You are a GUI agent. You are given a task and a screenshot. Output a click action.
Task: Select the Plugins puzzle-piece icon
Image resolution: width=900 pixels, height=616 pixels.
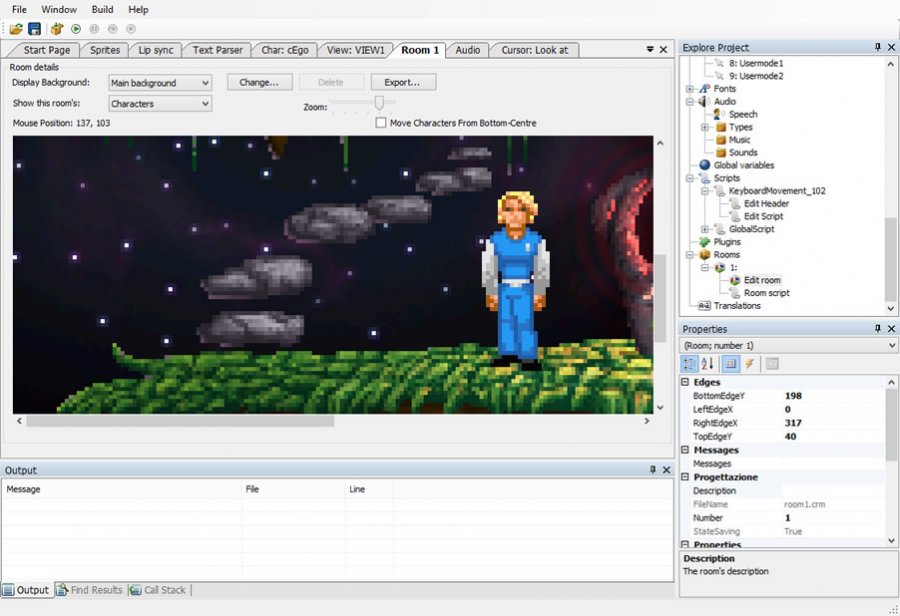(x=705, y=242)
